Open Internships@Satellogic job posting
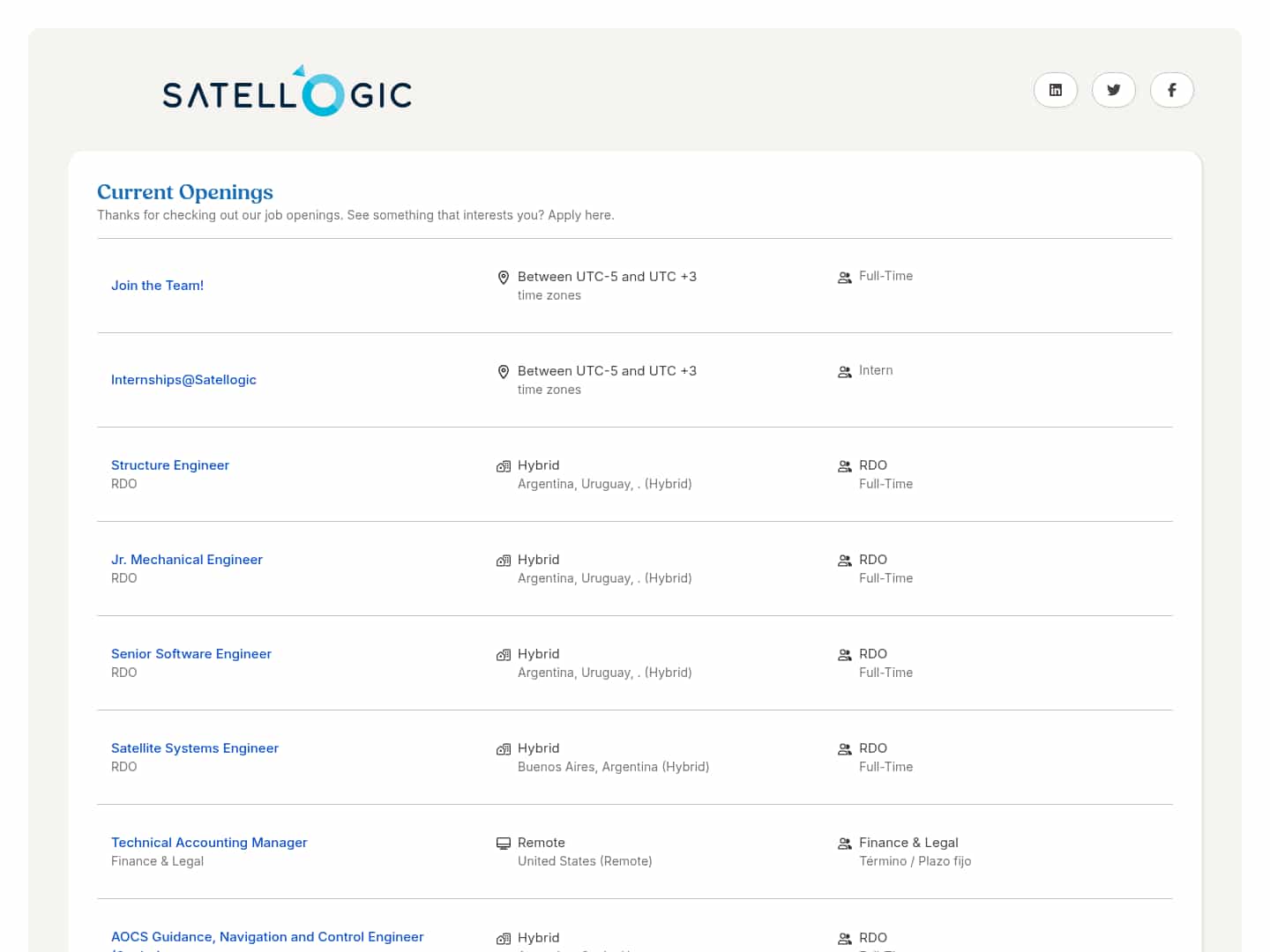1270x952 pixels. [183, 380]
